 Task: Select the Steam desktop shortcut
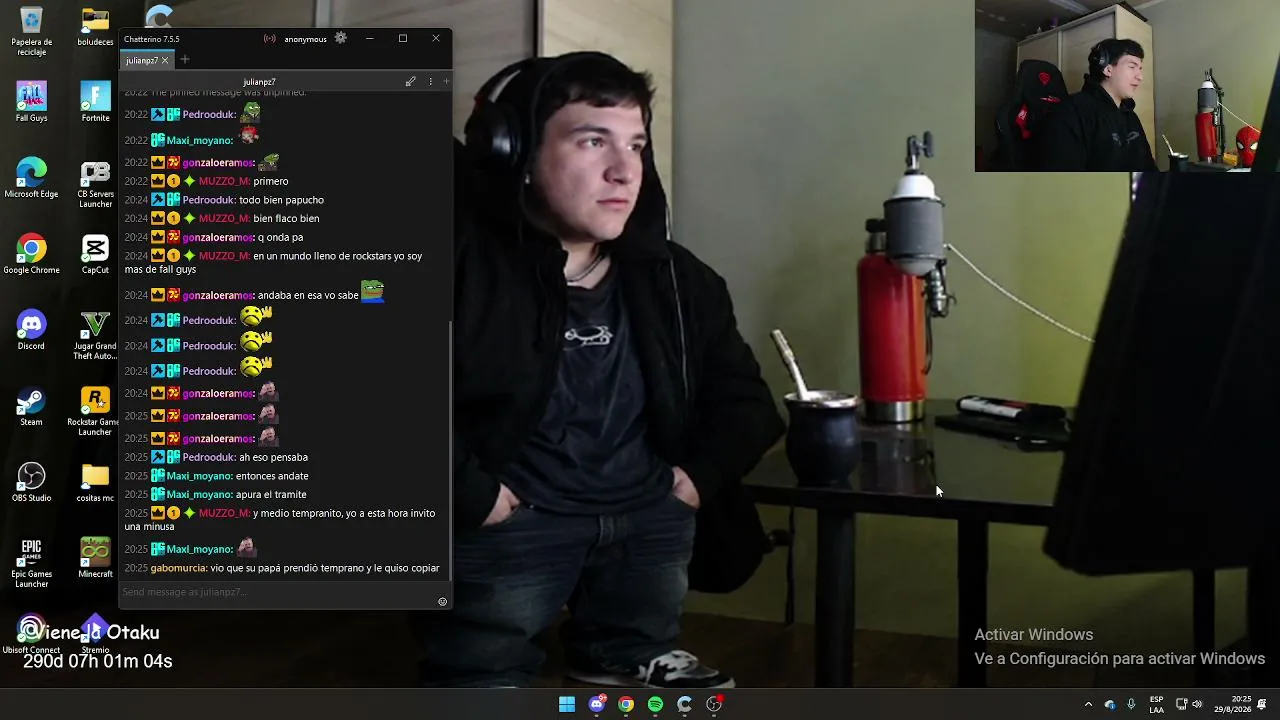point(31,406)
